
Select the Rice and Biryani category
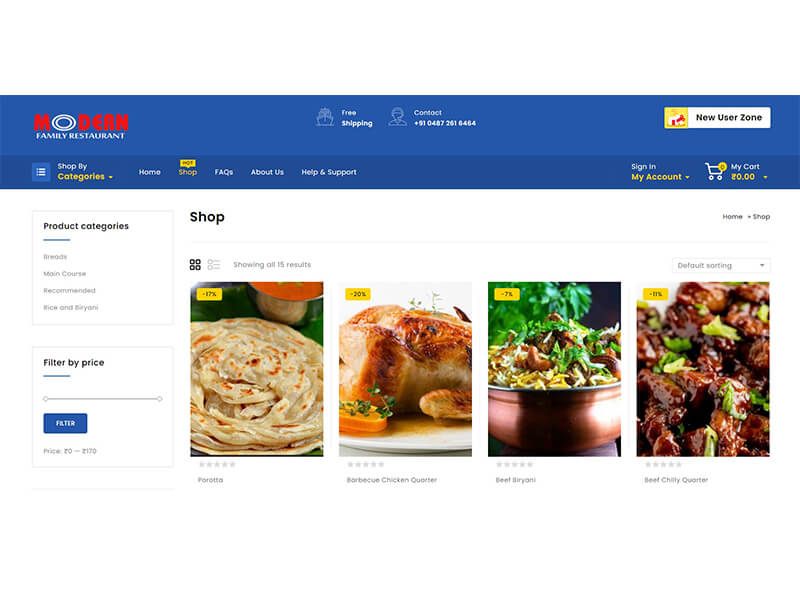[x=71, y=308]
